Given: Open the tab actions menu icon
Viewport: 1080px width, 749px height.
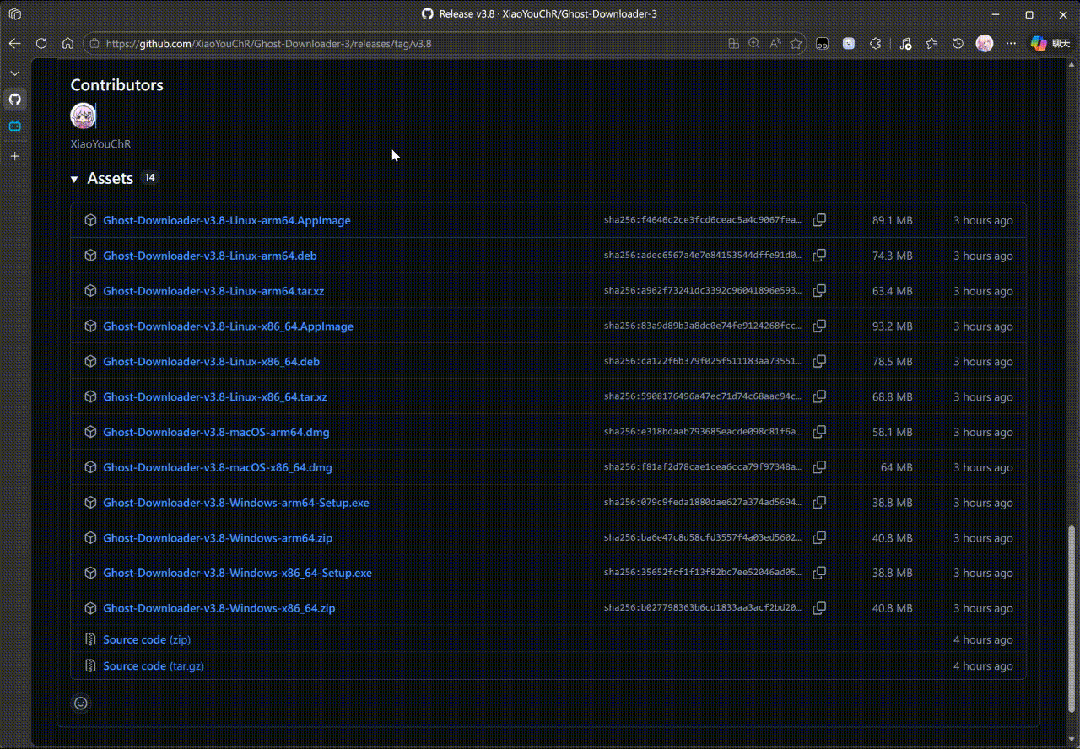Looking at the screenshot, I should coord(14,14).
